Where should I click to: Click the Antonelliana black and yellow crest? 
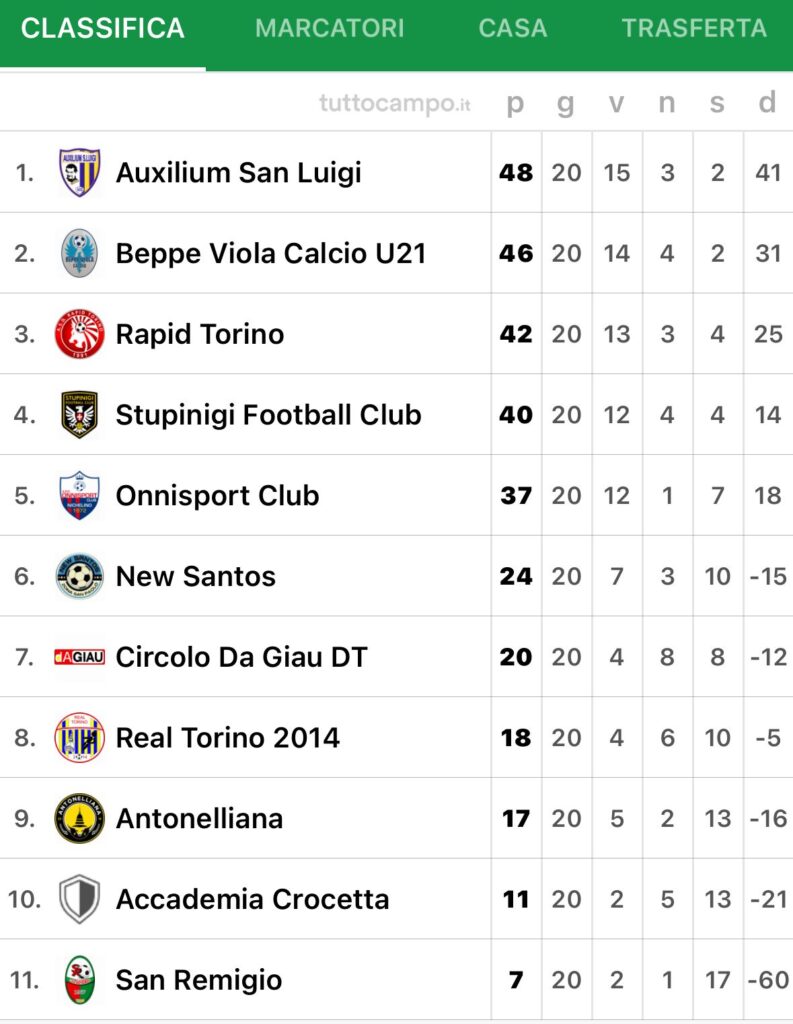click(79, 819)
